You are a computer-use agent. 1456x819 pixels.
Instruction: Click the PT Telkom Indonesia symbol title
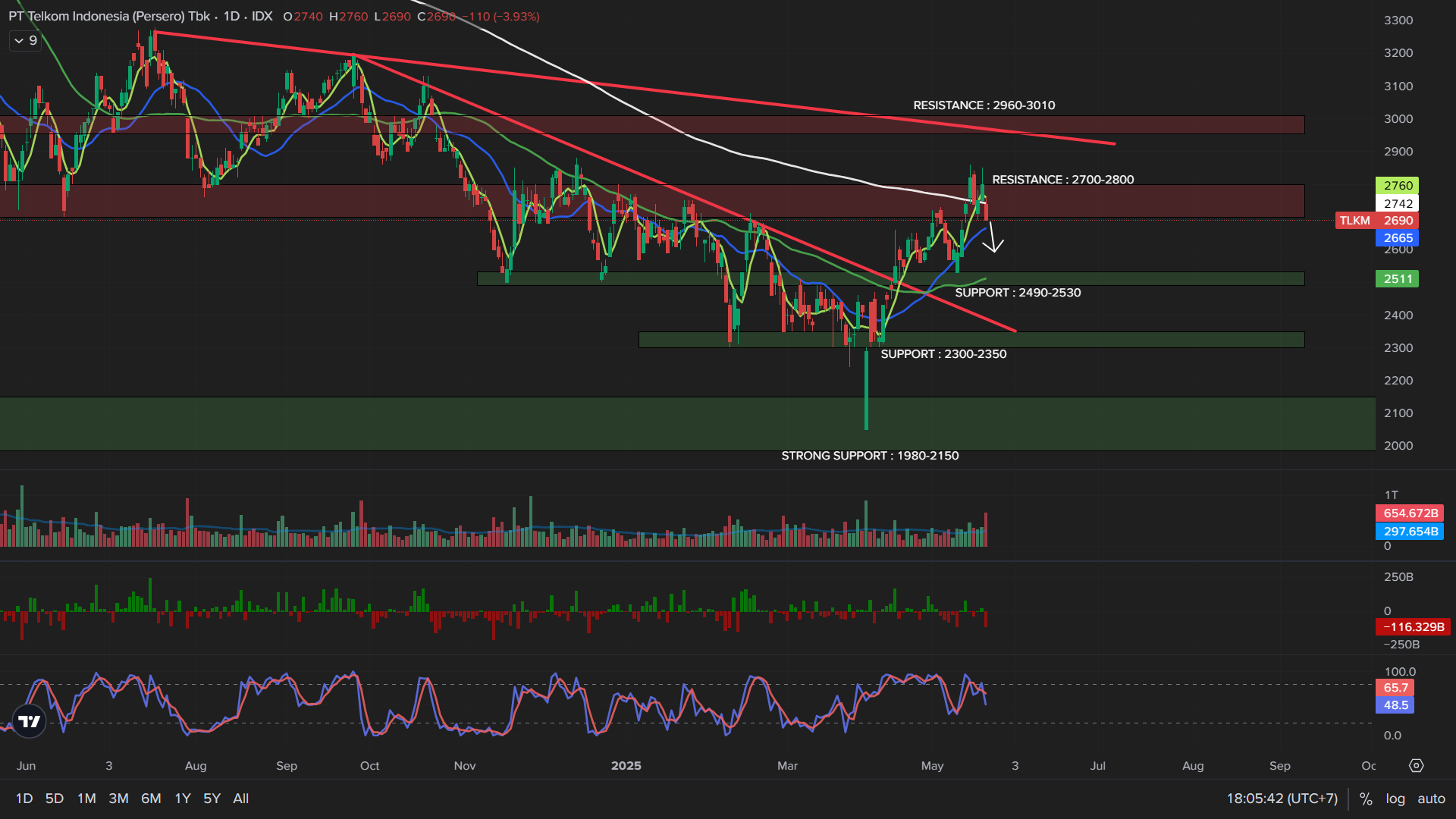109,17
